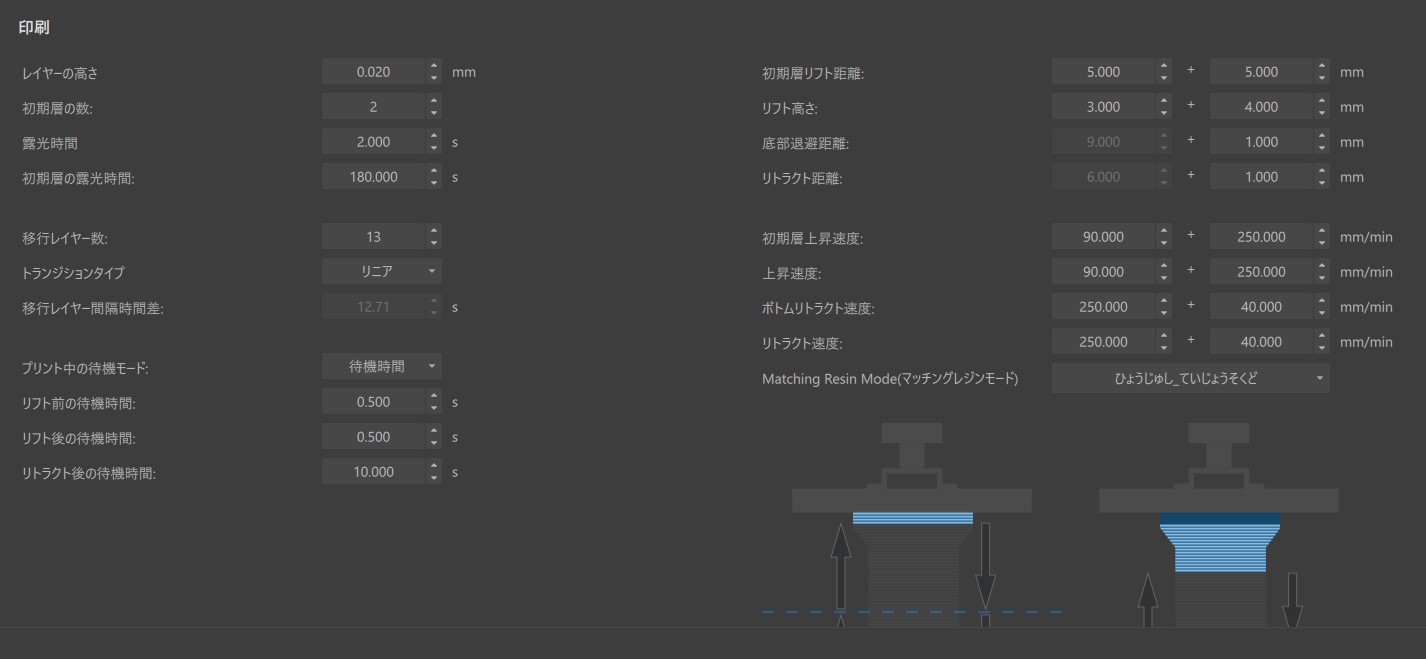Click the up arrow of リフト高さ first value

[1164, 101]
